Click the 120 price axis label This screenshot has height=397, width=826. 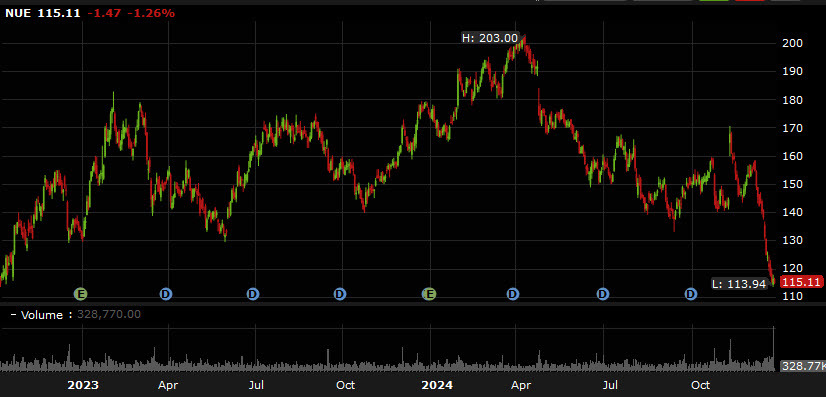[792, 268]
